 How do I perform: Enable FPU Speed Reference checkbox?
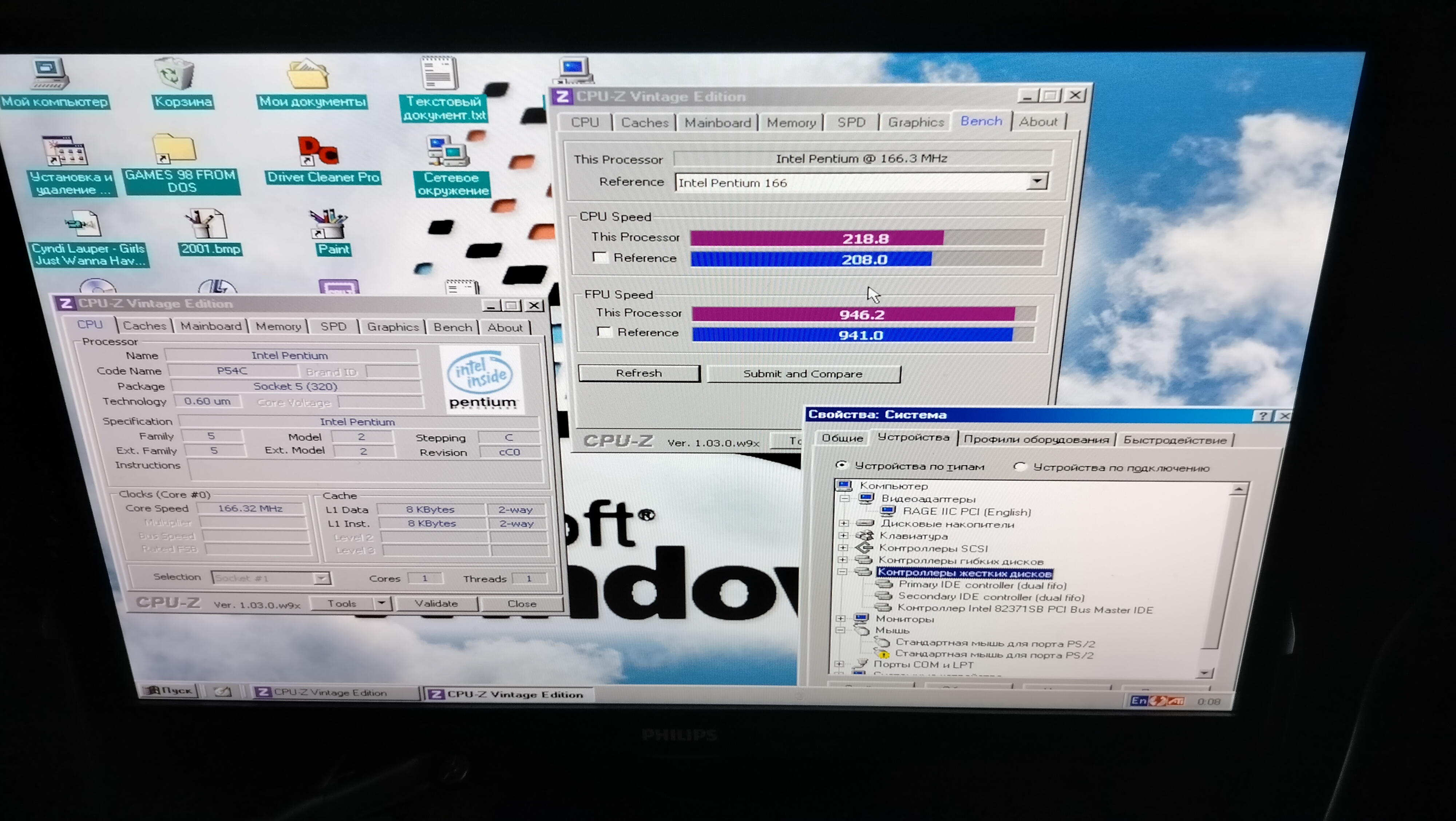coord(604,332)
